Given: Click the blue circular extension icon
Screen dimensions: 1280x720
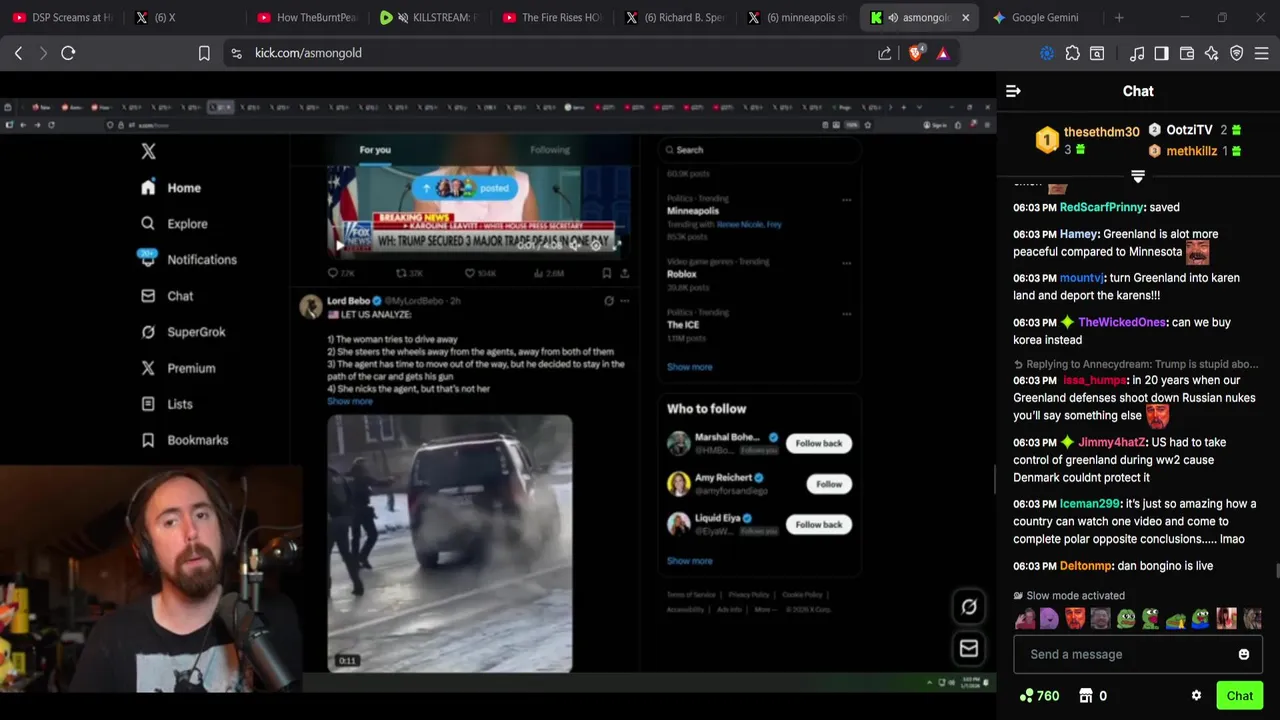Looking at the screenshot, I should [1047, 53].
